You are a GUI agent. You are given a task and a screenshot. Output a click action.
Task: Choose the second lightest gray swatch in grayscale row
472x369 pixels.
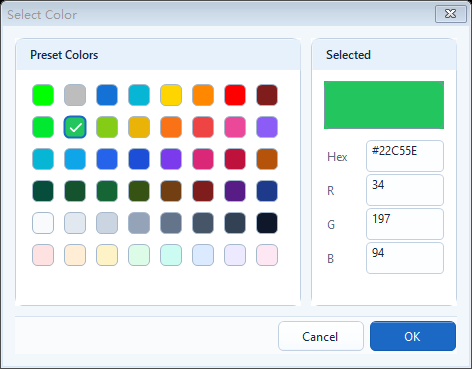click(75, 223)
